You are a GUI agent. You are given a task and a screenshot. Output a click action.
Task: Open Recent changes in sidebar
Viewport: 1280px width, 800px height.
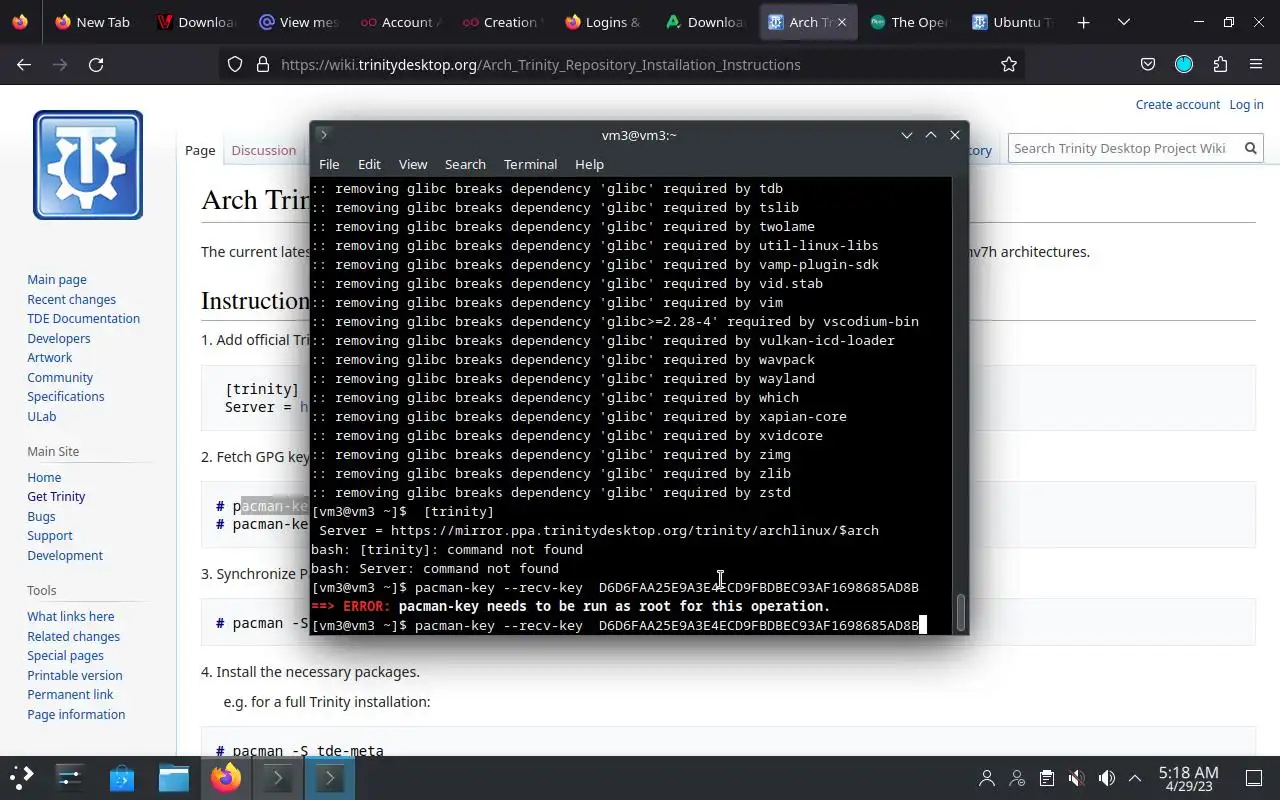pos(71,299)
